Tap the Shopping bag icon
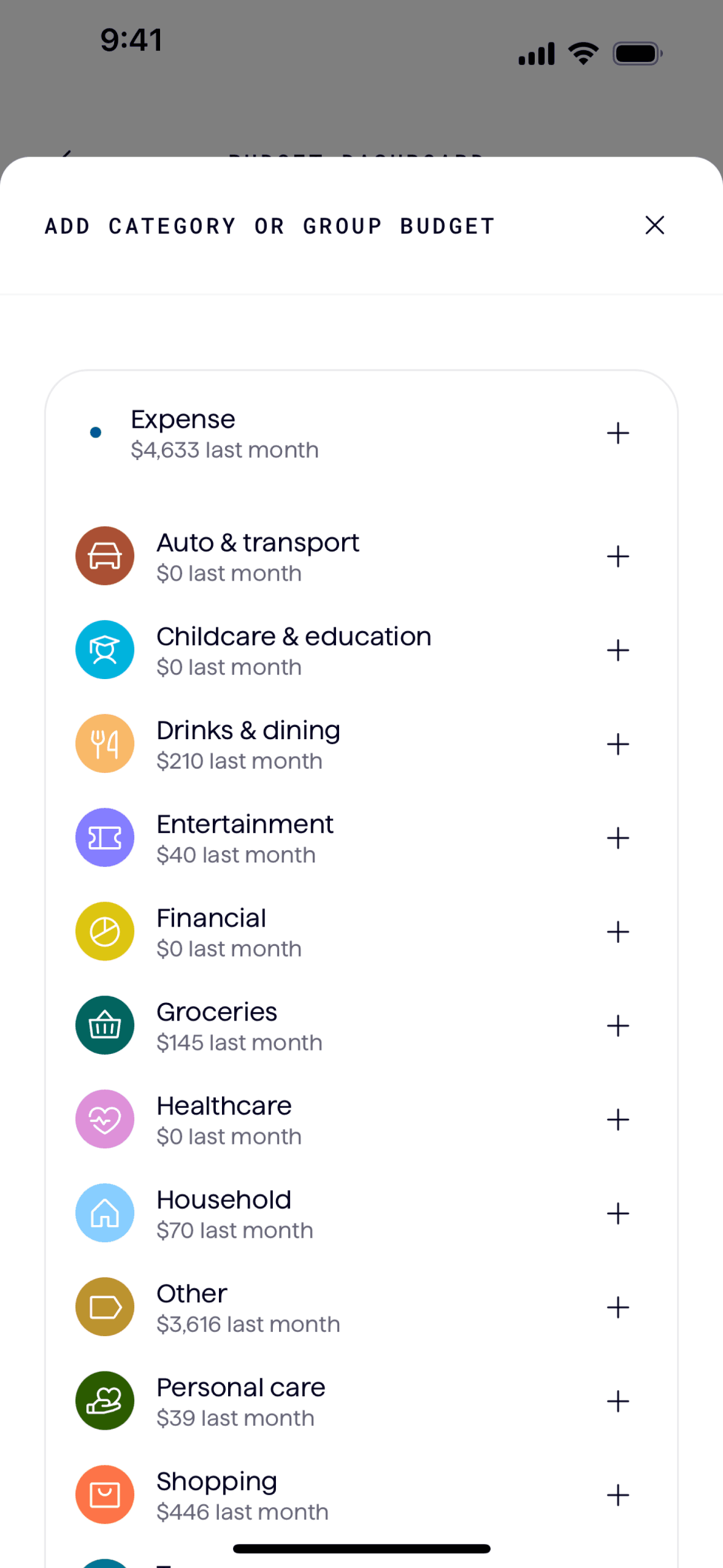 (105, 1494)
